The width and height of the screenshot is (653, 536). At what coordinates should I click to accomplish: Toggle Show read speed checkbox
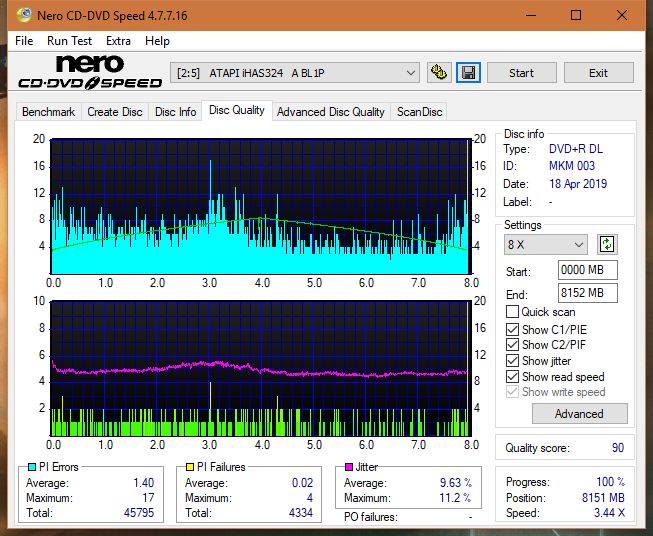pos(512,376)
